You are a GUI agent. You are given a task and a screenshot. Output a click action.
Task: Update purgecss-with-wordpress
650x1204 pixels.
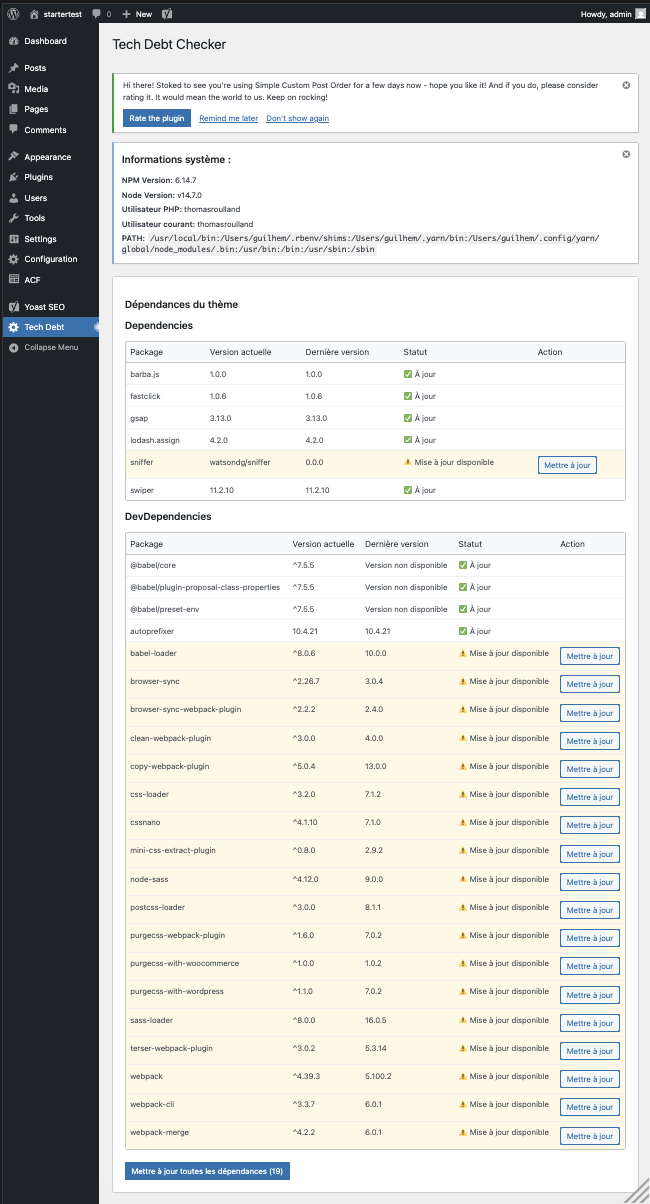[x=589, y=995]
